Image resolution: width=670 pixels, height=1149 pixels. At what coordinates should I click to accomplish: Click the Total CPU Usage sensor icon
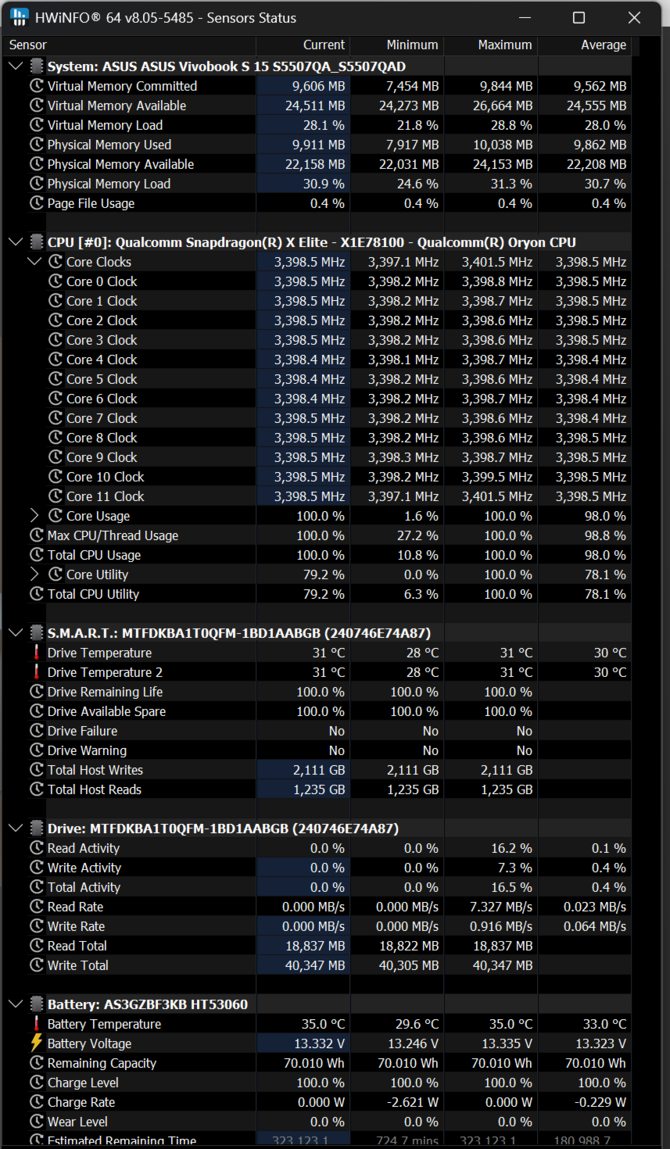coord(37,555)
